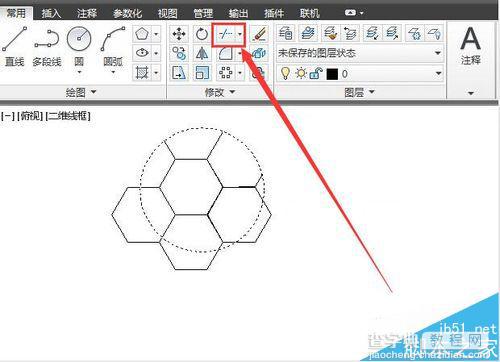Expand the 修改 (Modify) panel

(220, 92)
